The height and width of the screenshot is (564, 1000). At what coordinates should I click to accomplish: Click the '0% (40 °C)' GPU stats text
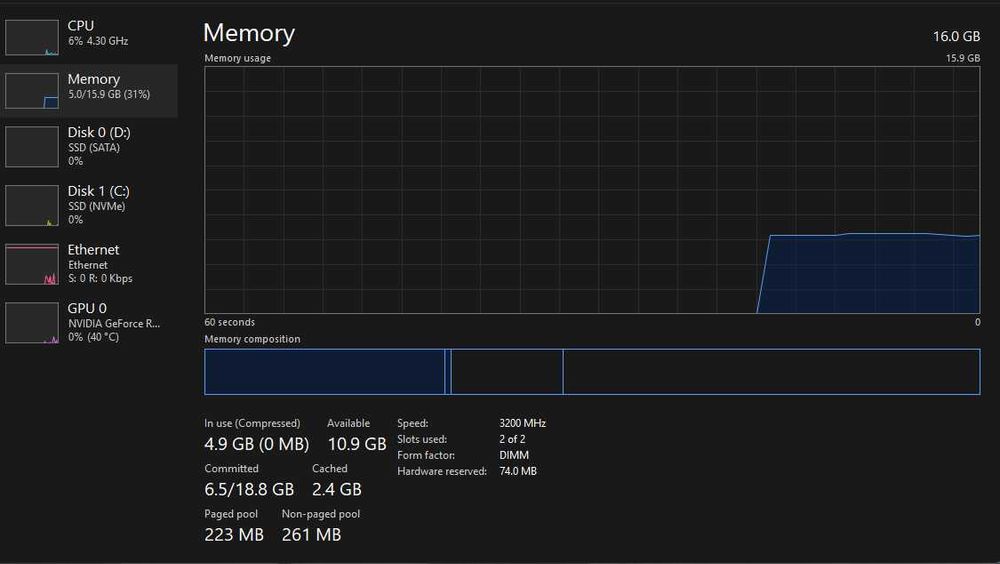pos(94,337)
